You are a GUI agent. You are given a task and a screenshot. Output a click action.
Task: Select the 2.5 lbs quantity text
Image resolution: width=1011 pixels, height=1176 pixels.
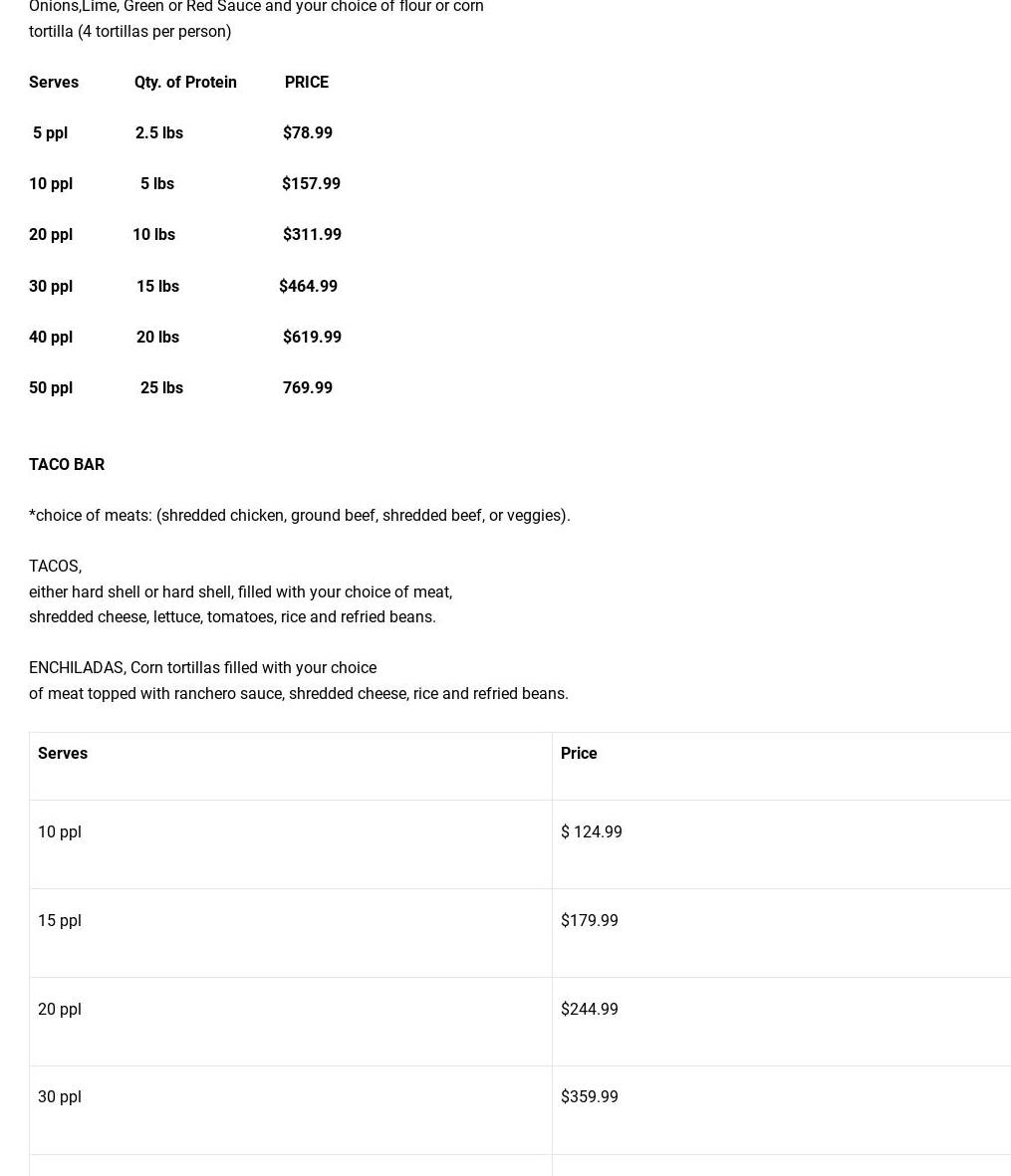click(x=159, y=132)
